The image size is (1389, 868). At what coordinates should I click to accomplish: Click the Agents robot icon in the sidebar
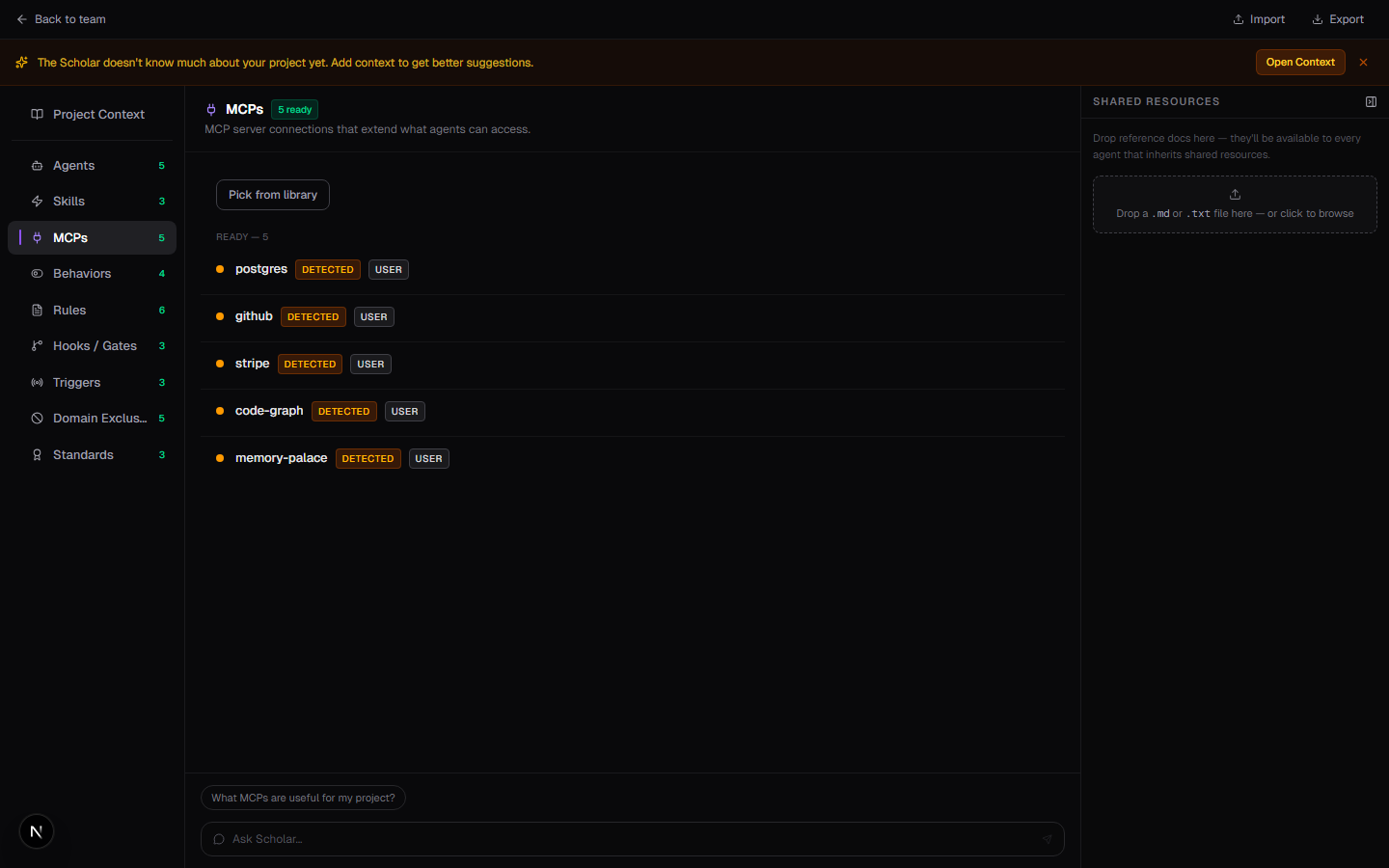coord(37,166)
